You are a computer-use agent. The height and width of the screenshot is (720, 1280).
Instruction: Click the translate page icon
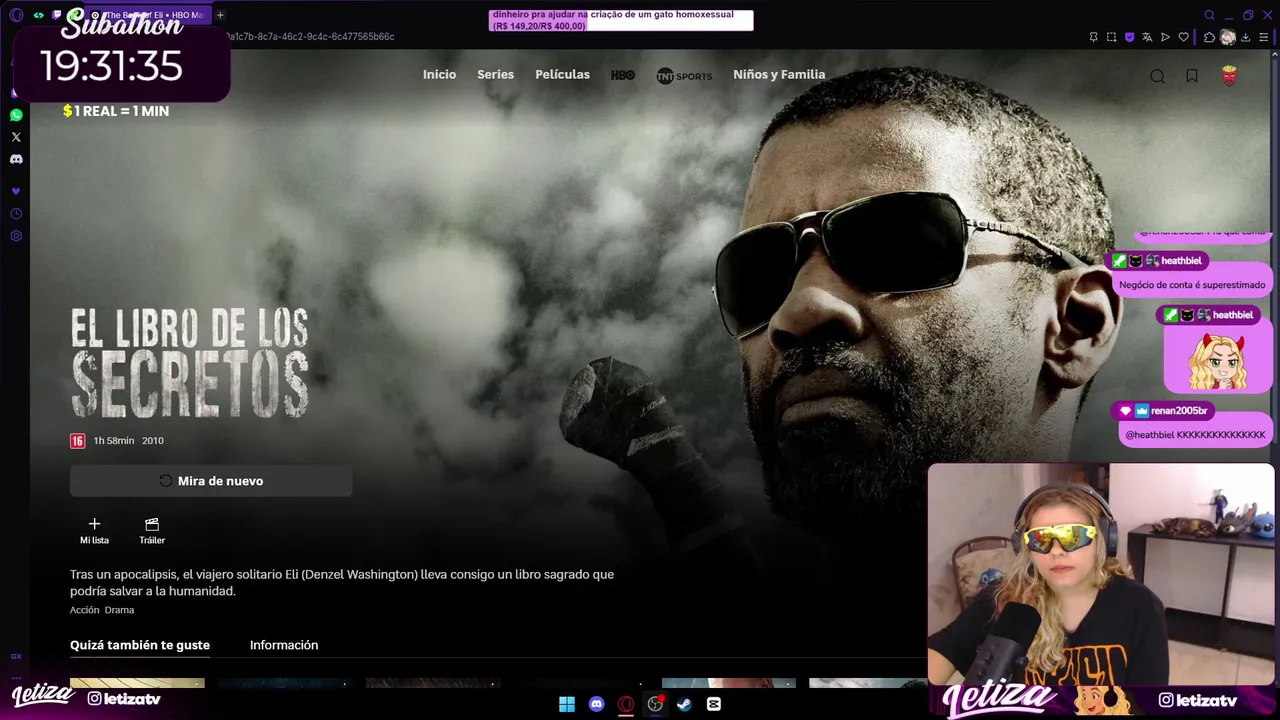coord(1147,37)
